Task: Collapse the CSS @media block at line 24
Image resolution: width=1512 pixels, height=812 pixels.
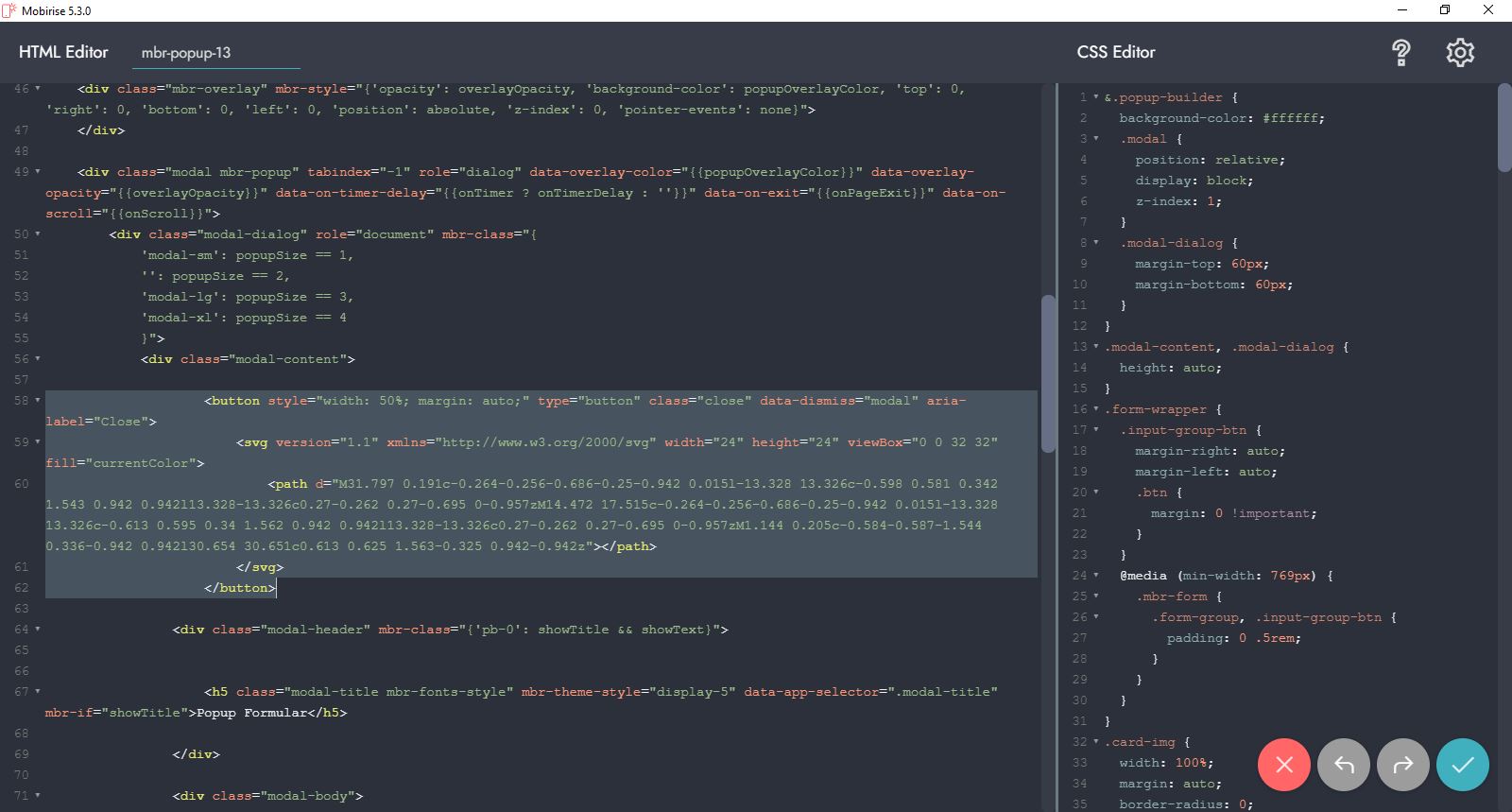Action: coord(1096,576)
